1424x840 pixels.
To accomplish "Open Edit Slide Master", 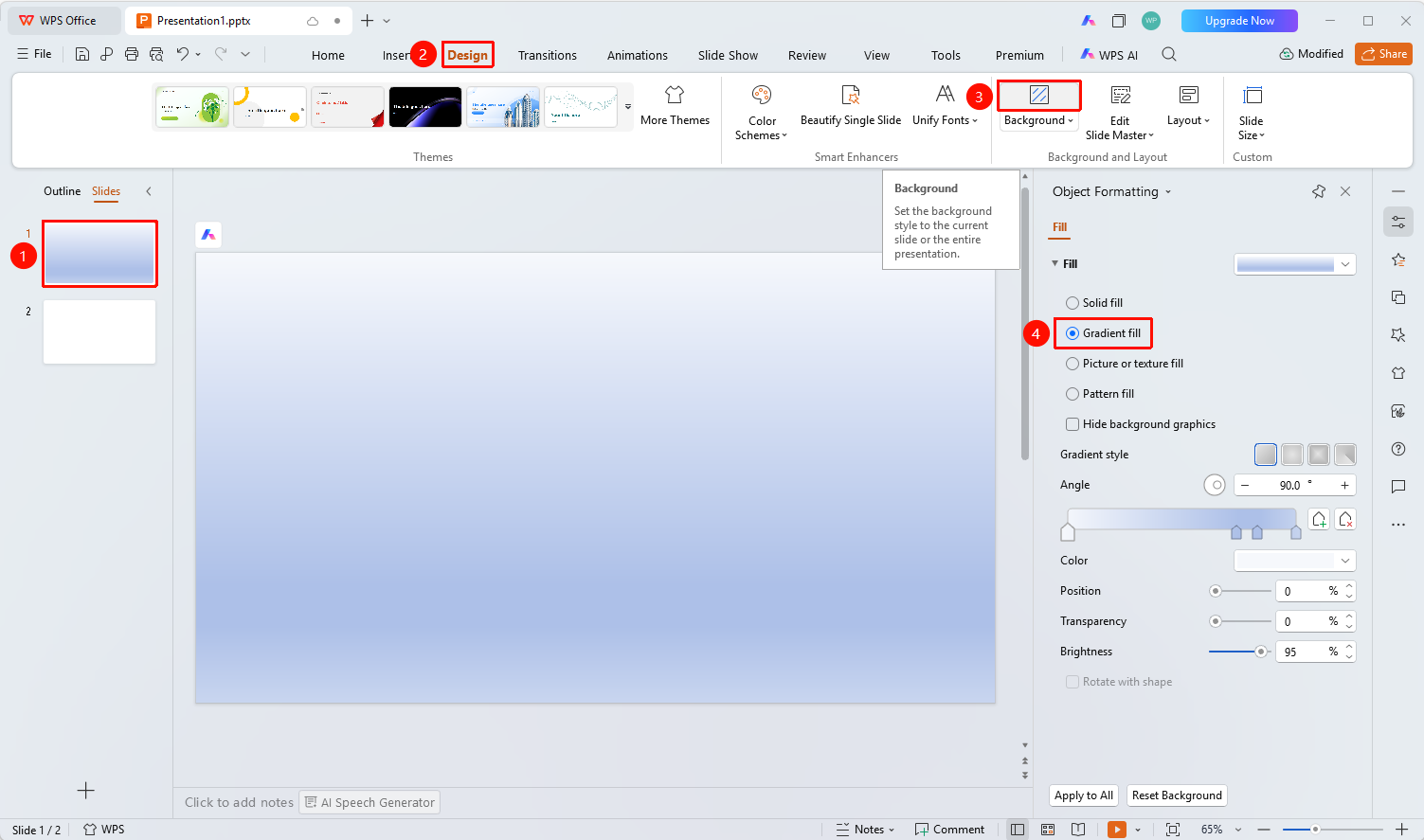I will (1120, 113).
